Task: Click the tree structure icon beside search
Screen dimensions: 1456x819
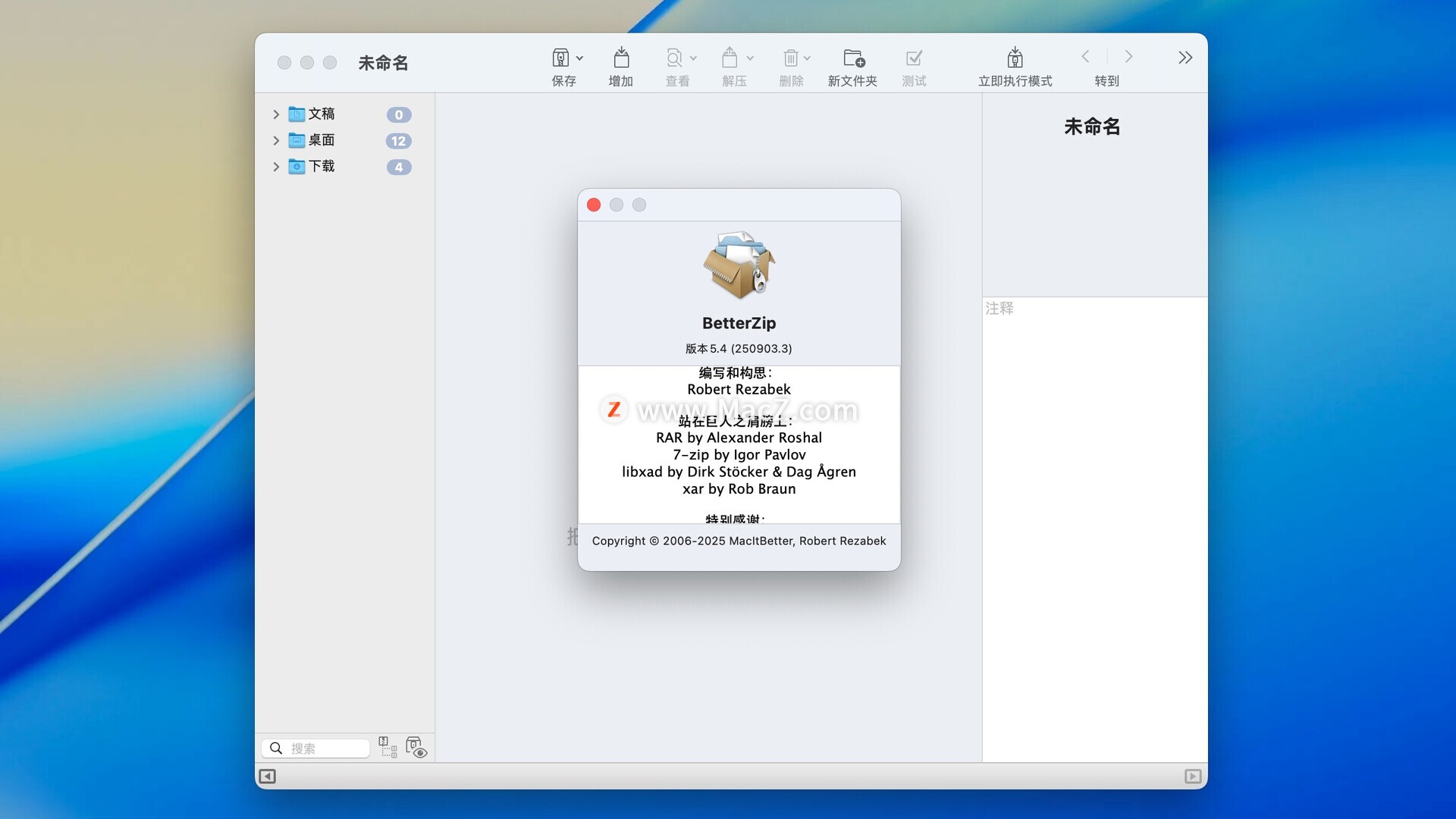Action: [x=388, y=748]
